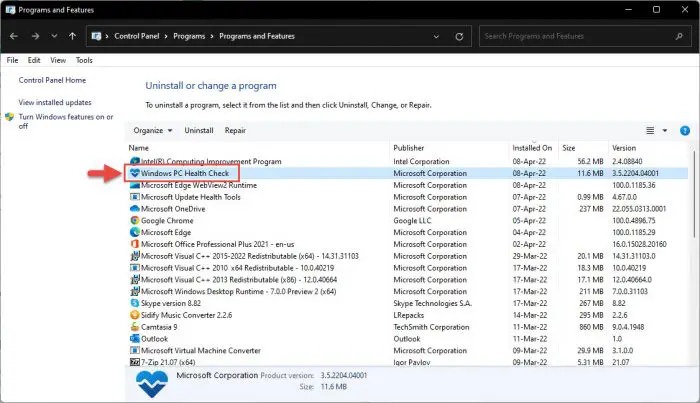Click 'Google LLC' publisher cell
700x403 pixels.
[412, 220]
